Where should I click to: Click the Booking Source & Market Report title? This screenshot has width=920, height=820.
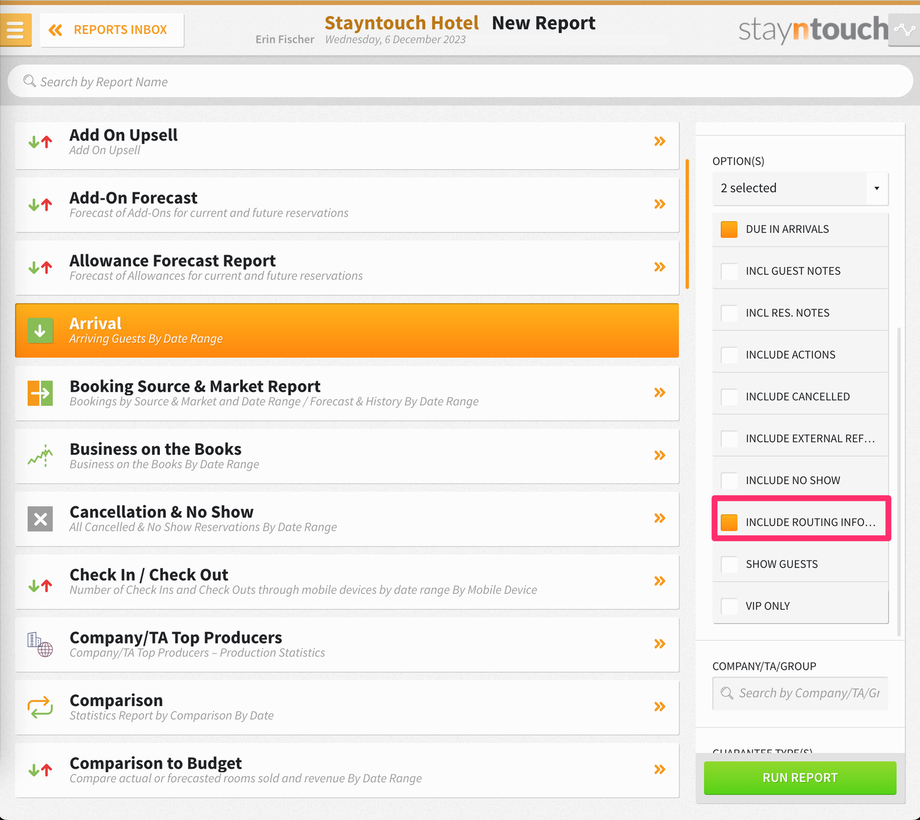[x=195, y=386]
